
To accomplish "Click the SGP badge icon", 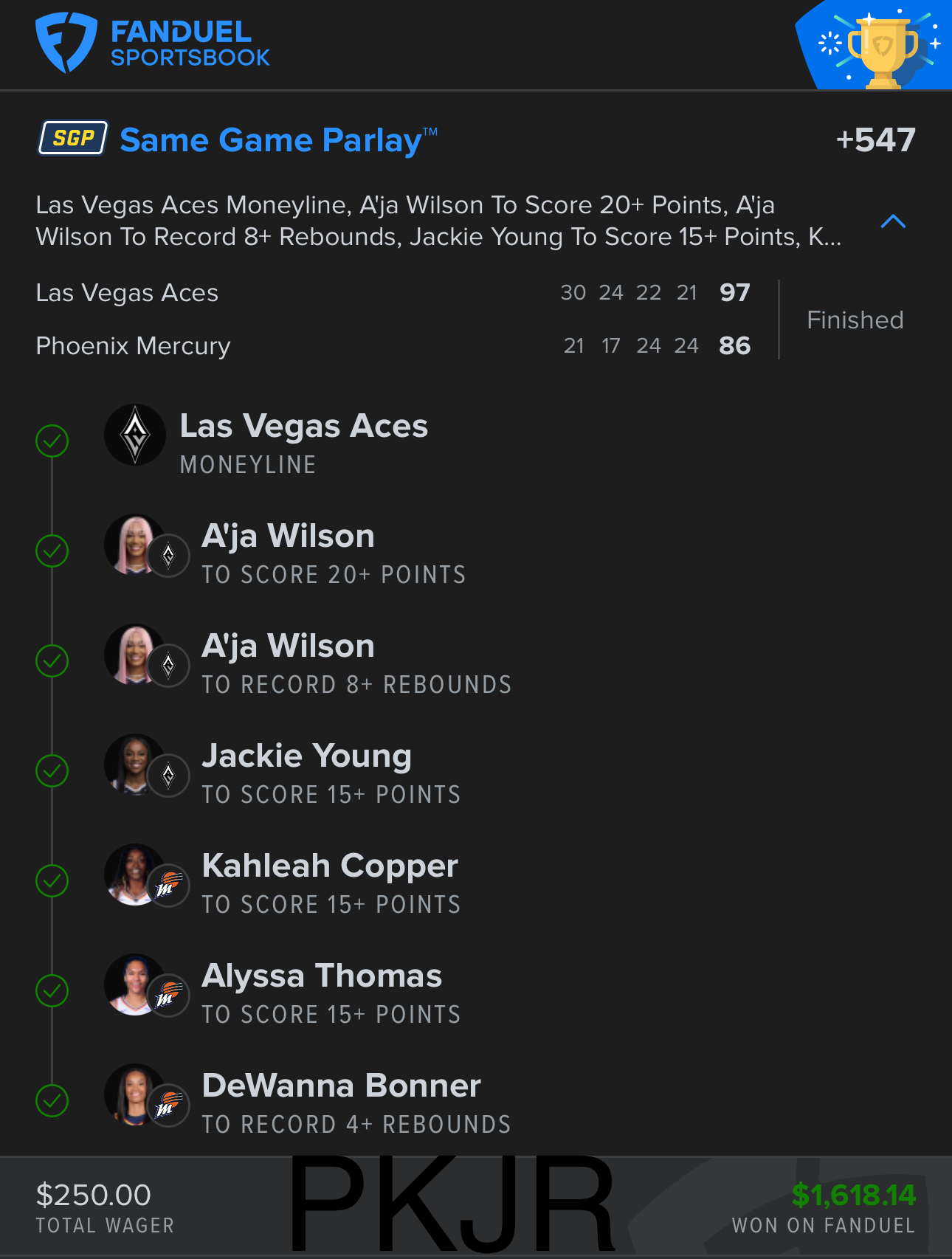I will (x=73, y=138).
